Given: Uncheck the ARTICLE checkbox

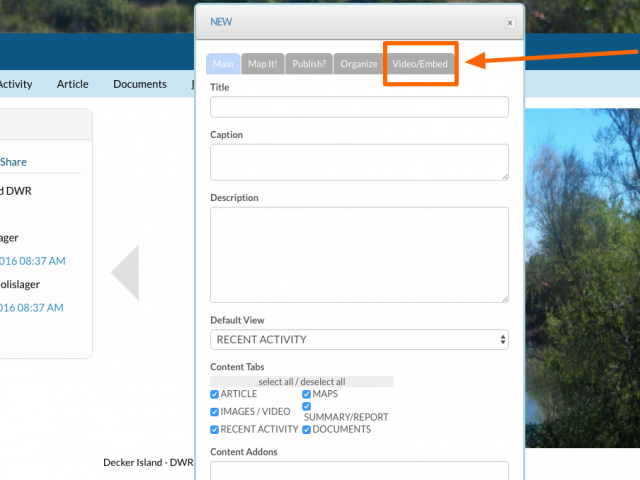Looking at the screenshot, I should 215,394.
